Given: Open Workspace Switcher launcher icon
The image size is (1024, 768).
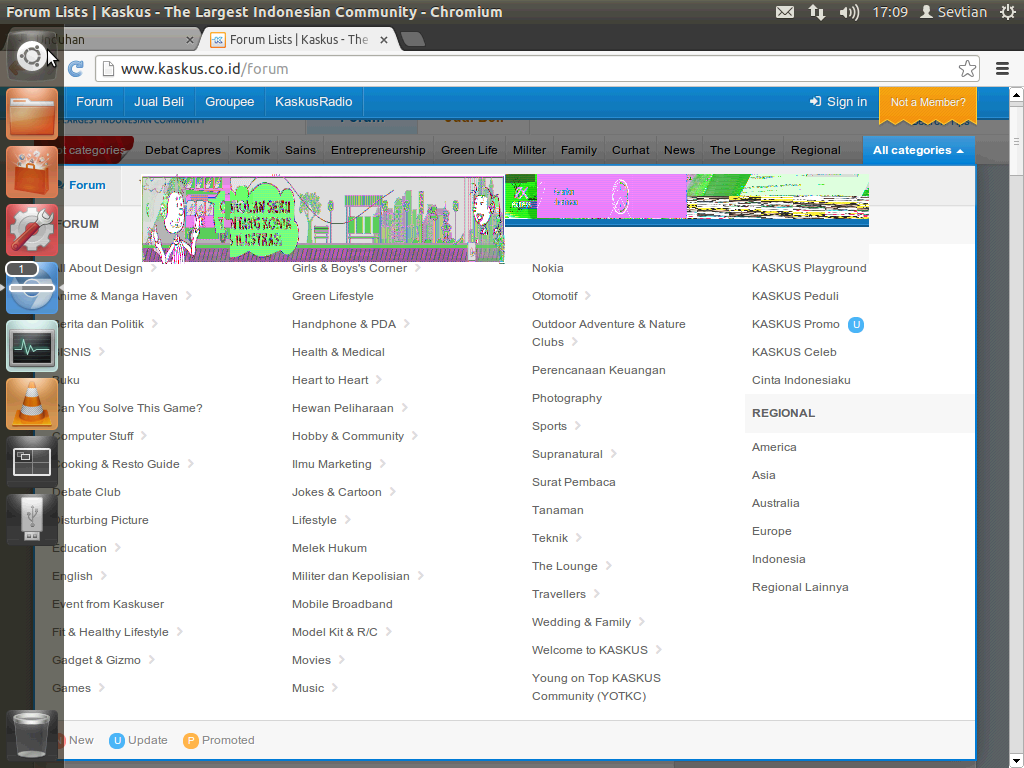Looking at the screenshot, I should tap(31, 462).
